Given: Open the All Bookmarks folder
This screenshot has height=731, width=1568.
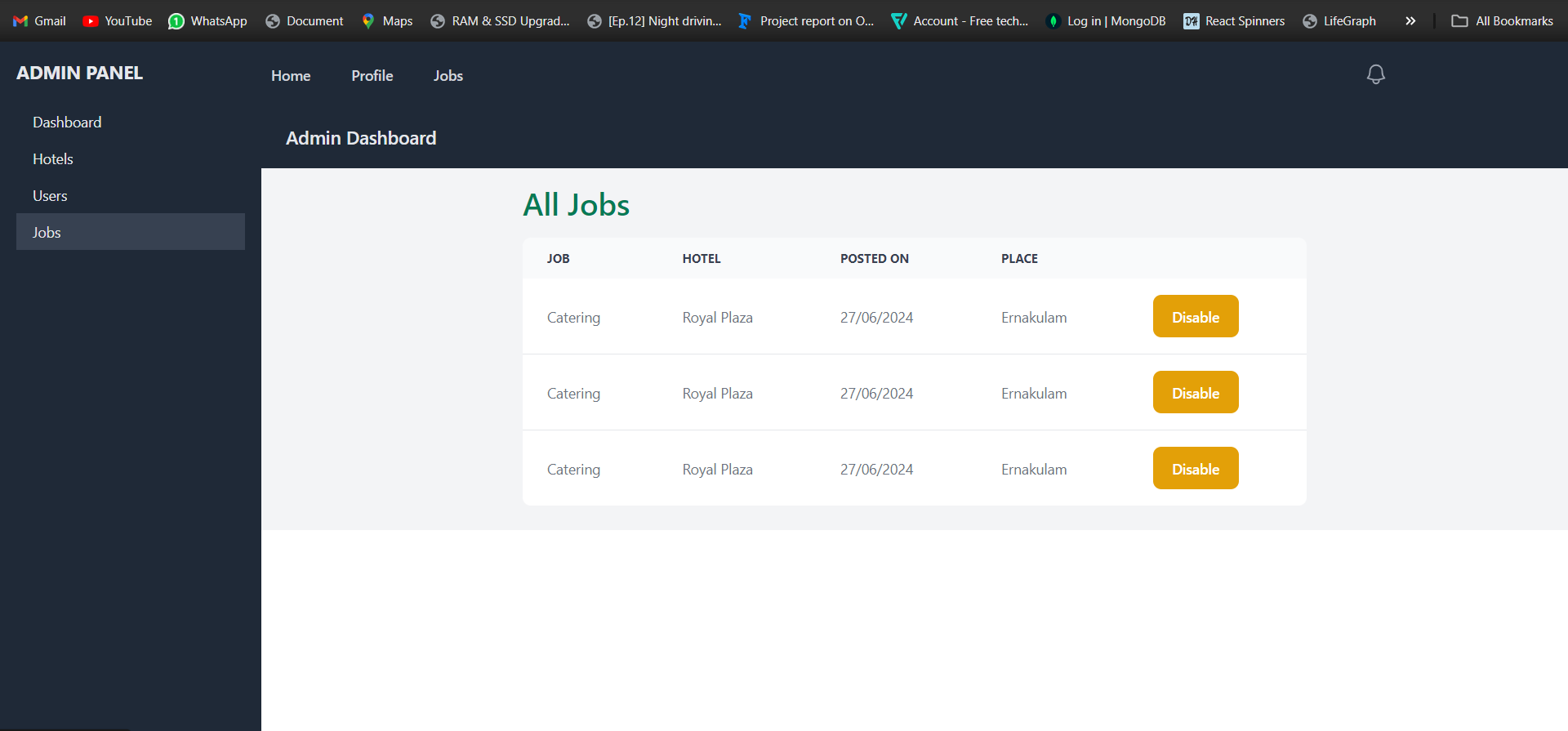Looking at the screenshot, I should pyautogui.click(x=1503, y=21).
